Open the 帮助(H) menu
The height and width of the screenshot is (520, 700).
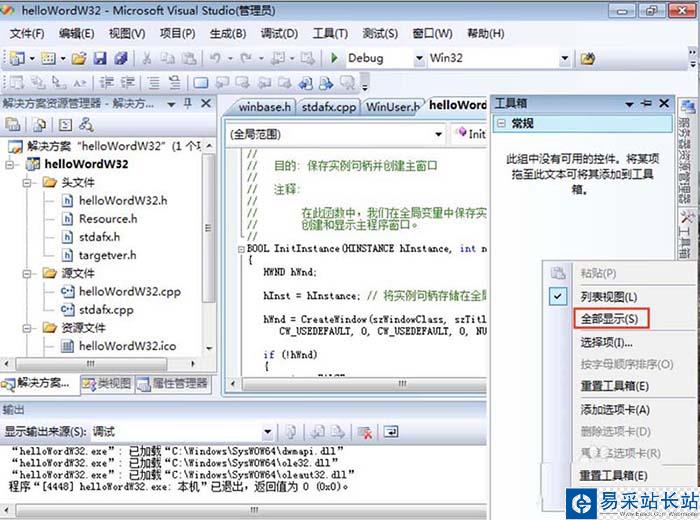point(486,33)
